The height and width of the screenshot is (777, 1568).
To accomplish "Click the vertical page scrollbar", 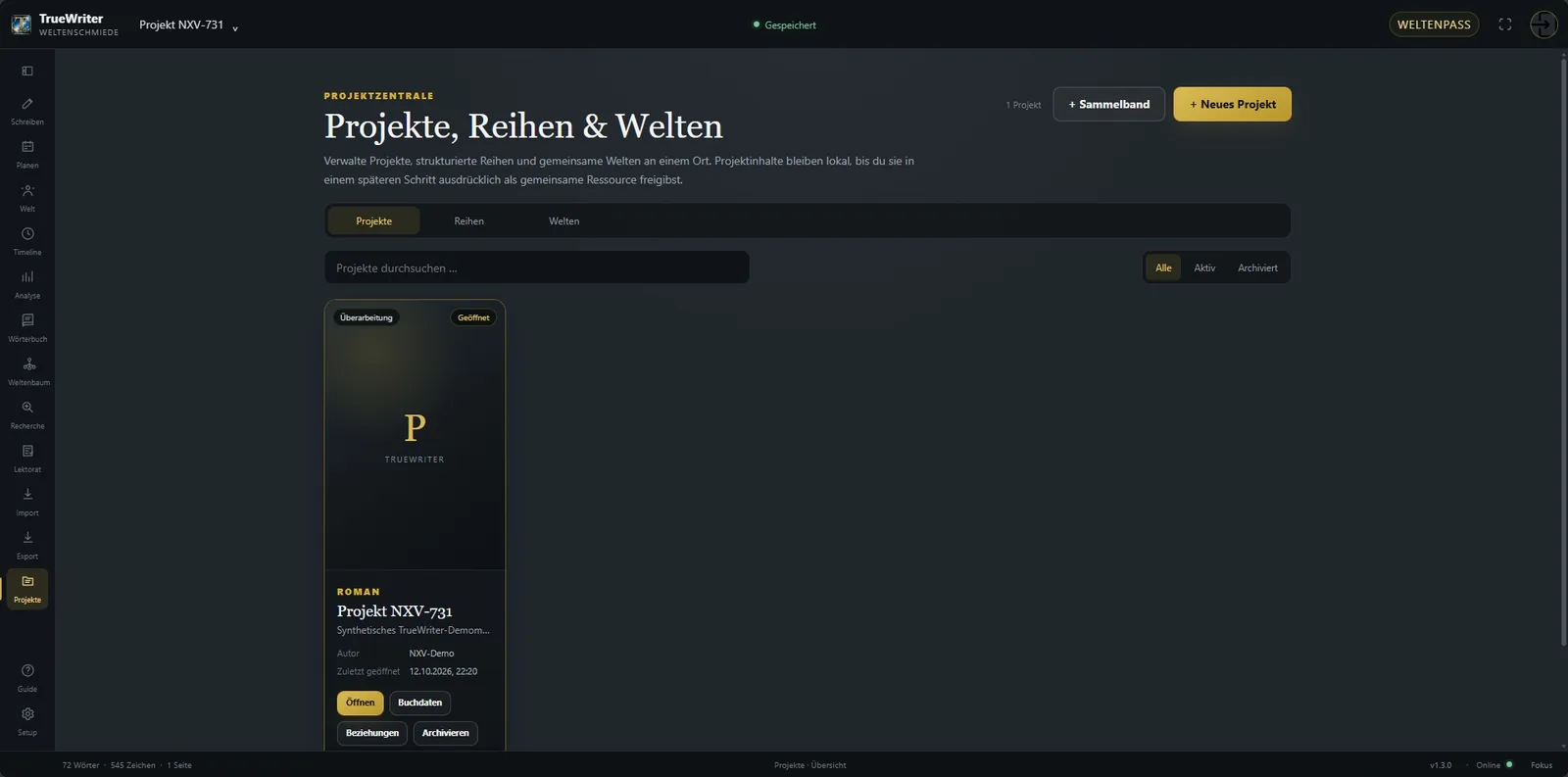I will tap(1563, 353).
